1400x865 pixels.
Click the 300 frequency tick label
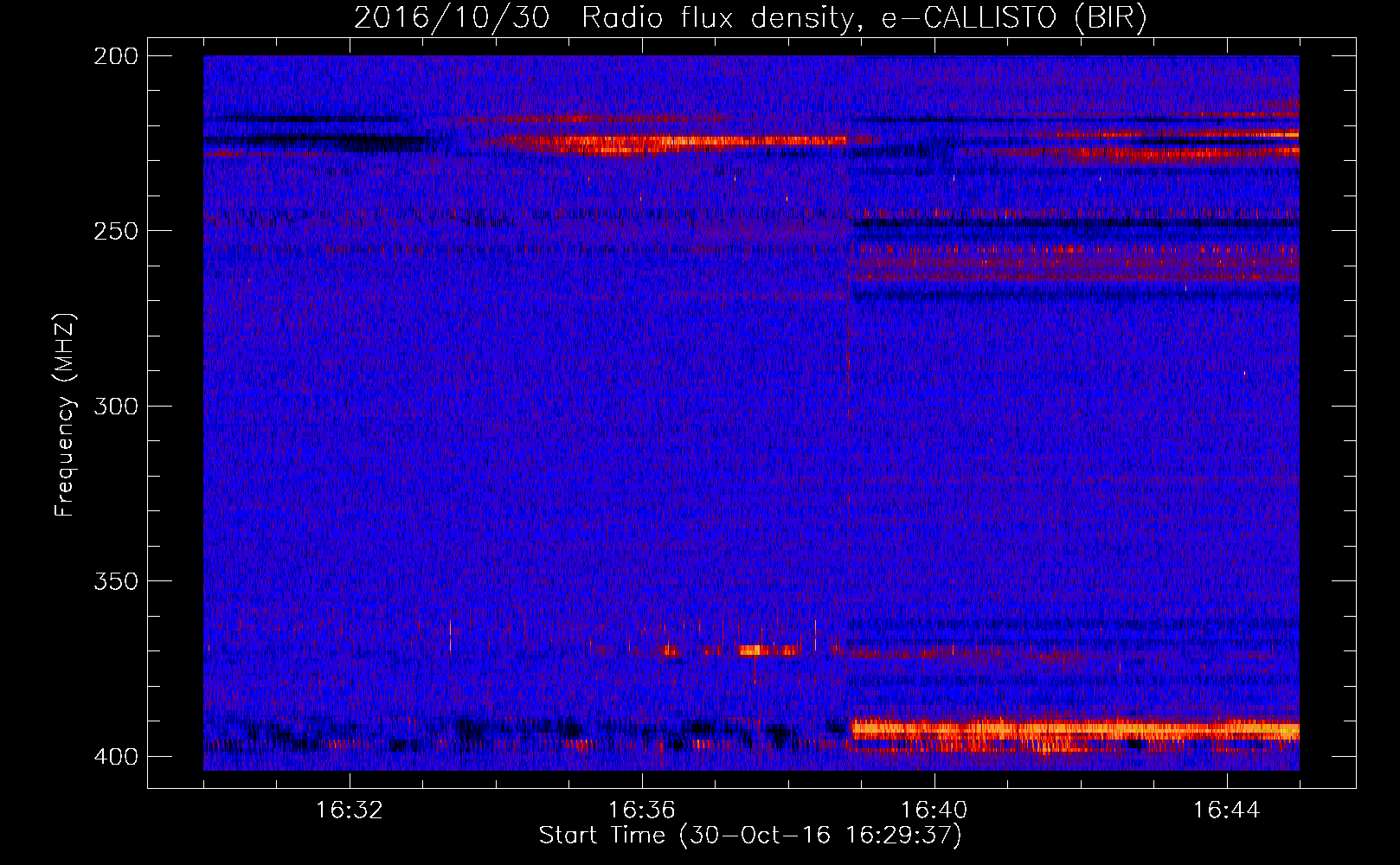116,407
